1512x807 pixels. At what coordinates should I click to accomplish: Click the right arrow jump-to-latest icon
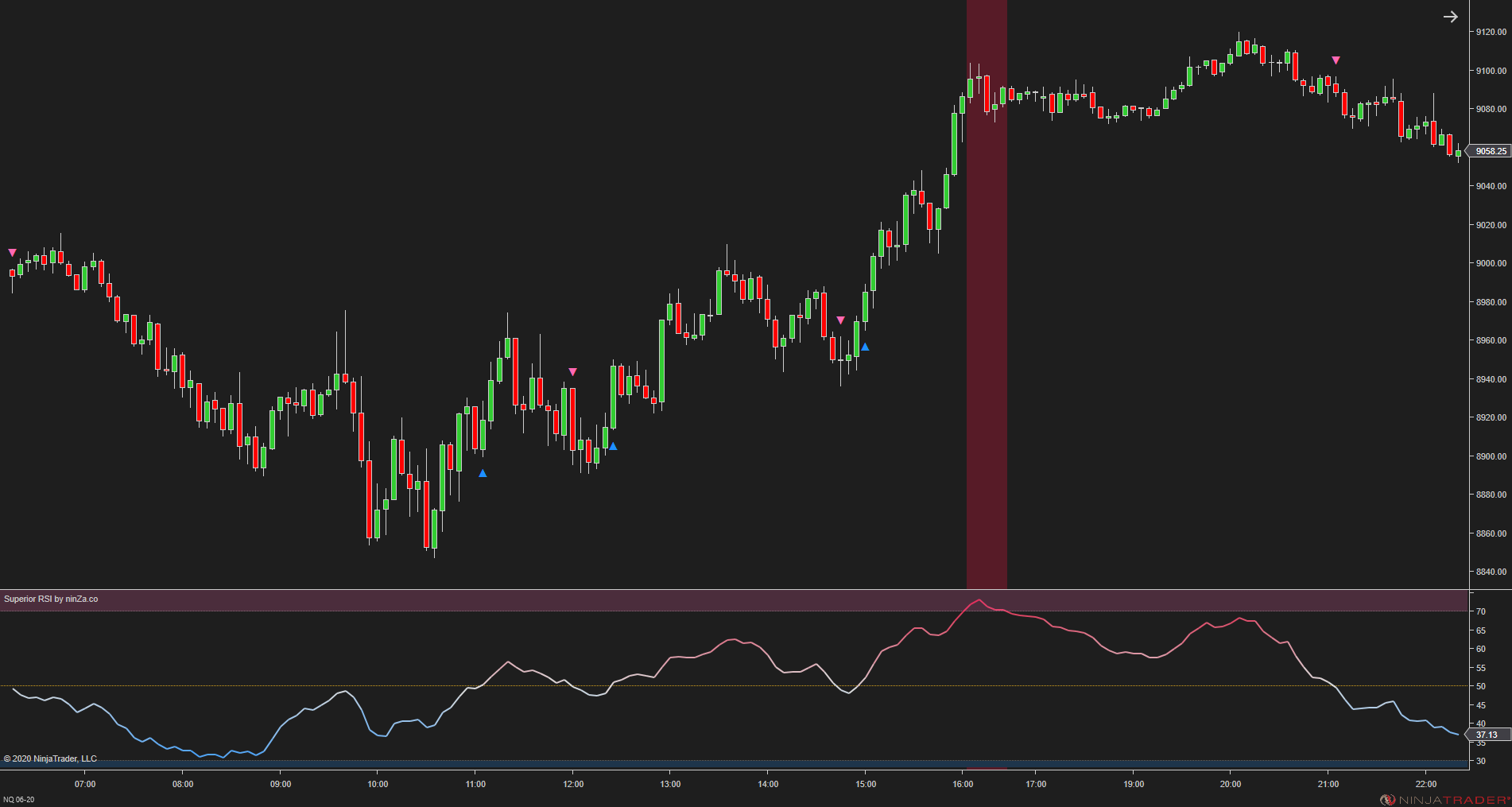tap(1452, 17)
